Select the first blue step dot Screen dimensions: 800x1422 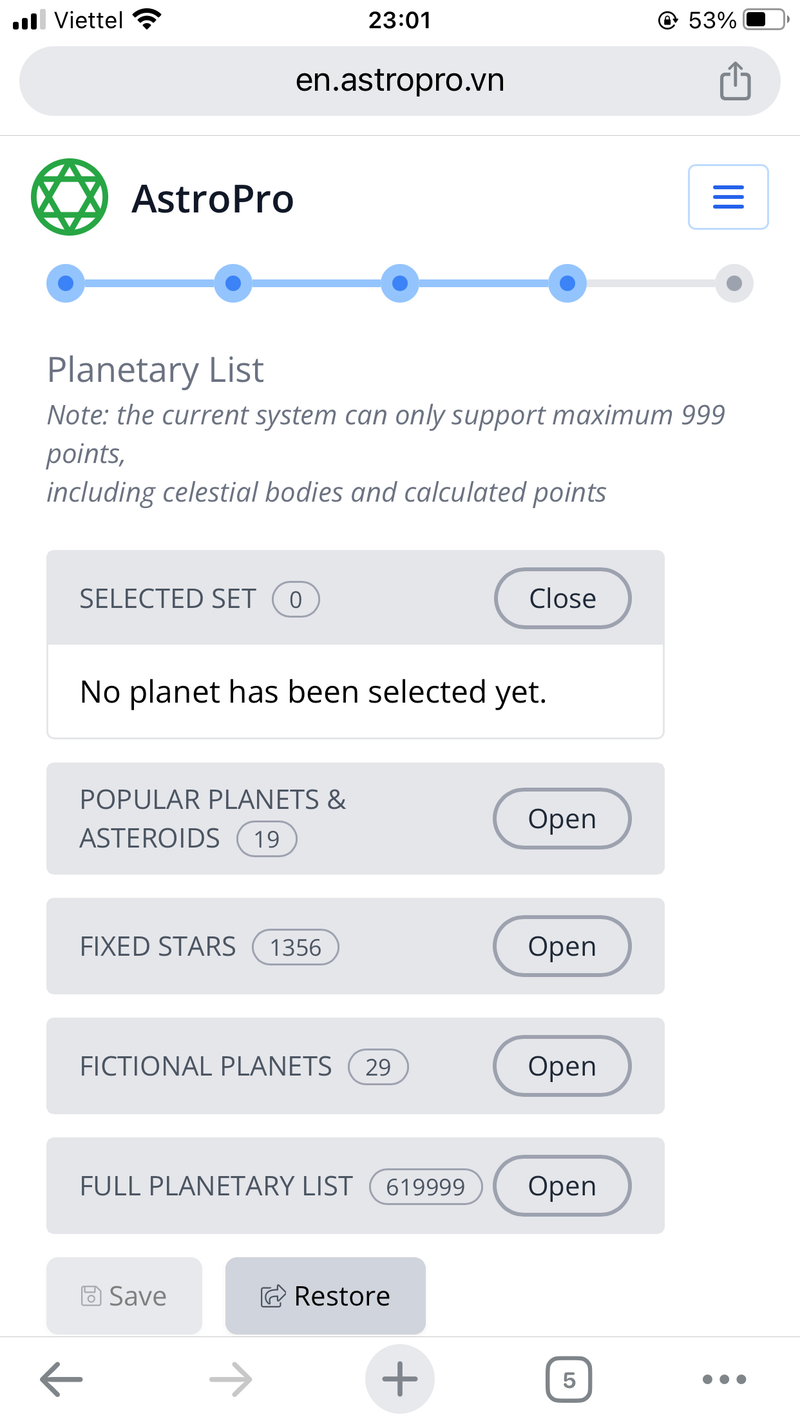pos(65,283)
